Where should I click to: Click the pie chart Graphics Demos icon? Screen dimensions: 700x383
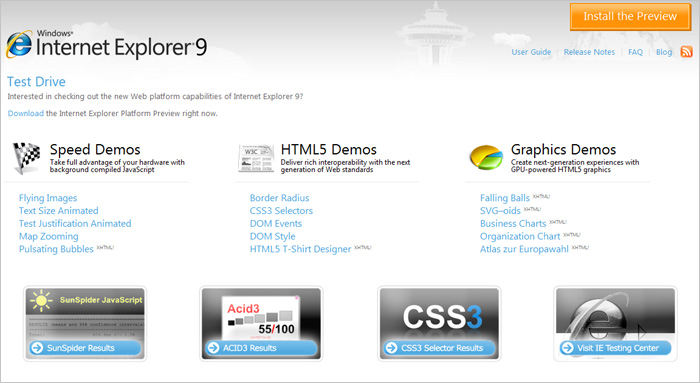pyautogui.click(x=486, y=157)
